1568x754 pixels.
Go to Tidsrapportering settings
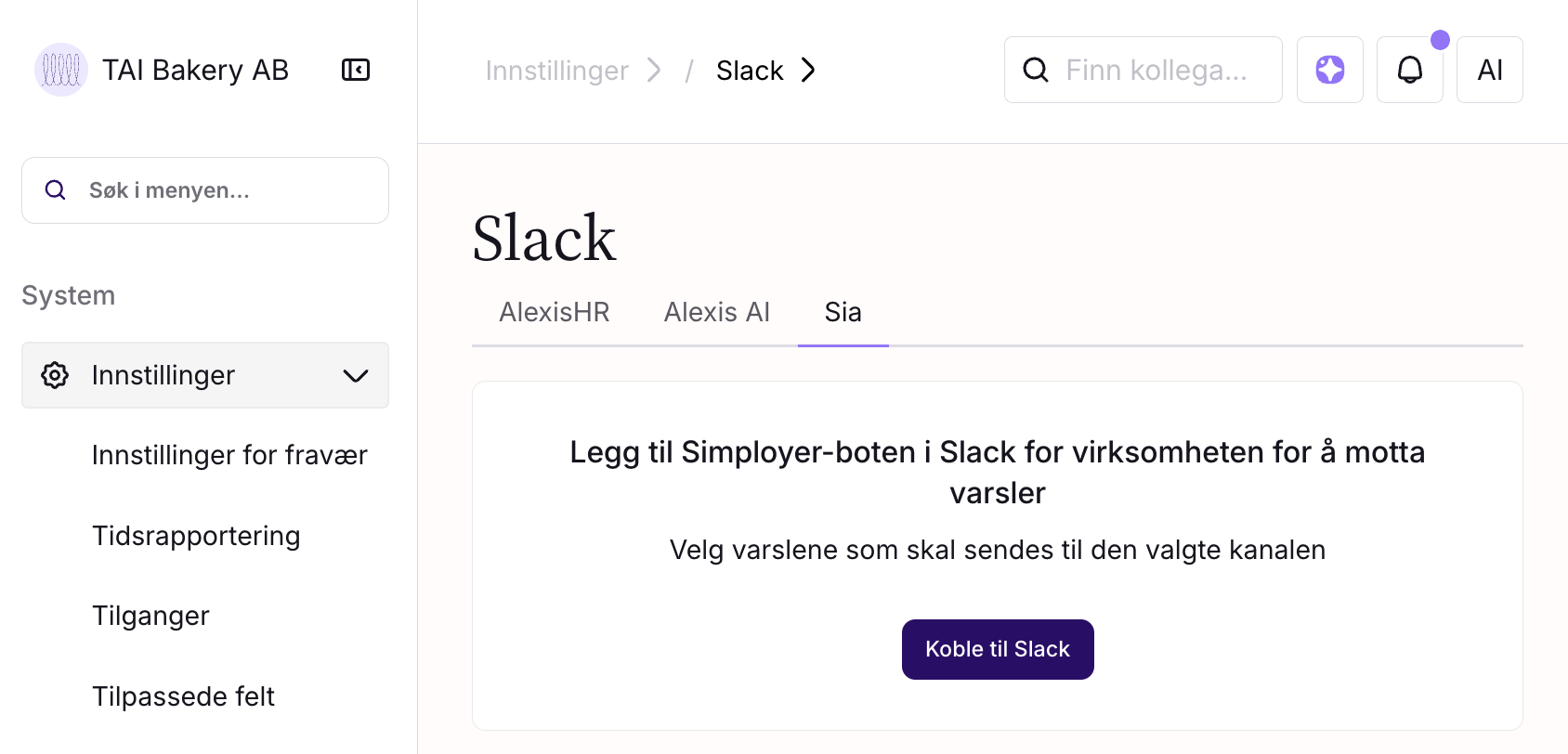(x=196, y=536)
